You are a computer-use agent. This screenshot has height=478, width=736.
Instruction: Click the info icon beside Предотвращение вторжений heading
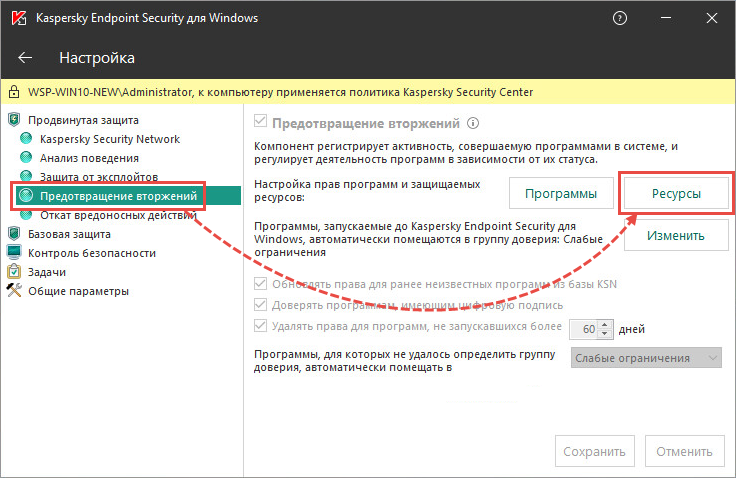pos(473,123)
